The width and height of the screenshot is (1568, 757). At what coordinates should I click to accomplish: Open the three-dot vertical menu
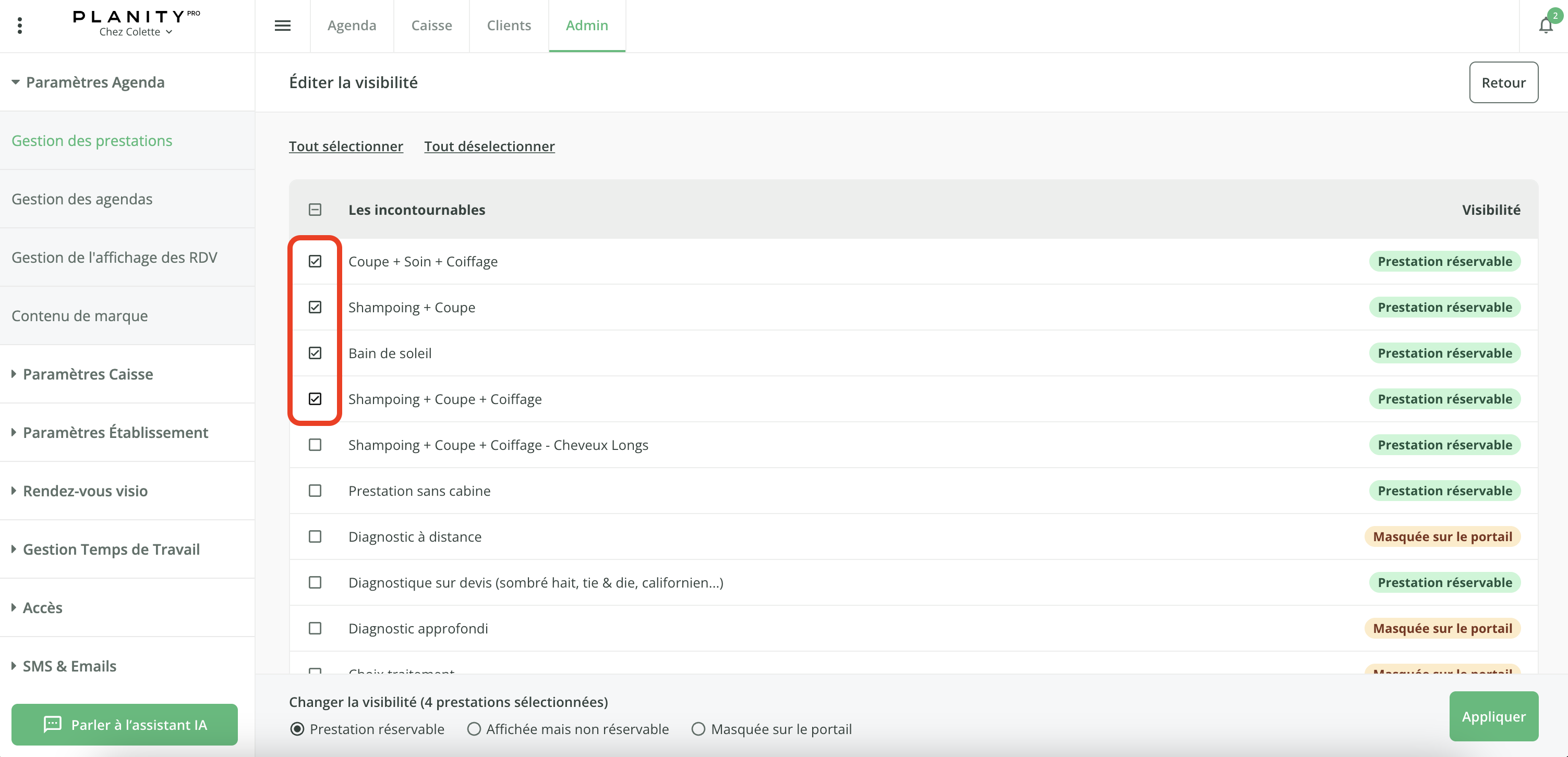pos(19,26)
